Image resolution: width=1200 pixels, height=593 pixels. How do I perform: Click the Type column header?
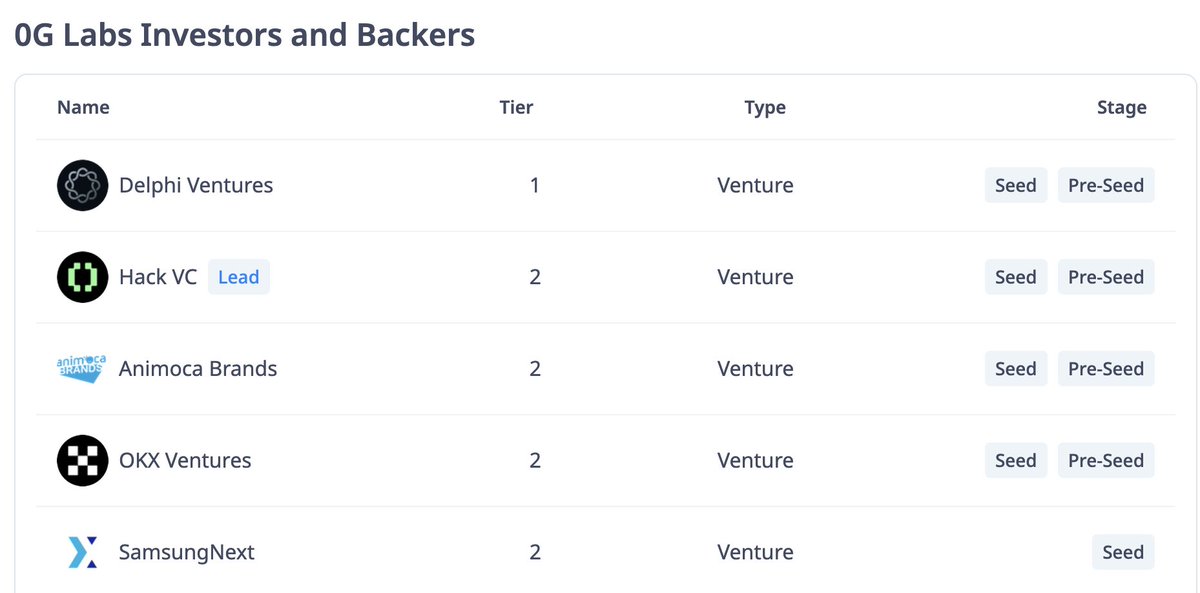(x=765, y=107)
